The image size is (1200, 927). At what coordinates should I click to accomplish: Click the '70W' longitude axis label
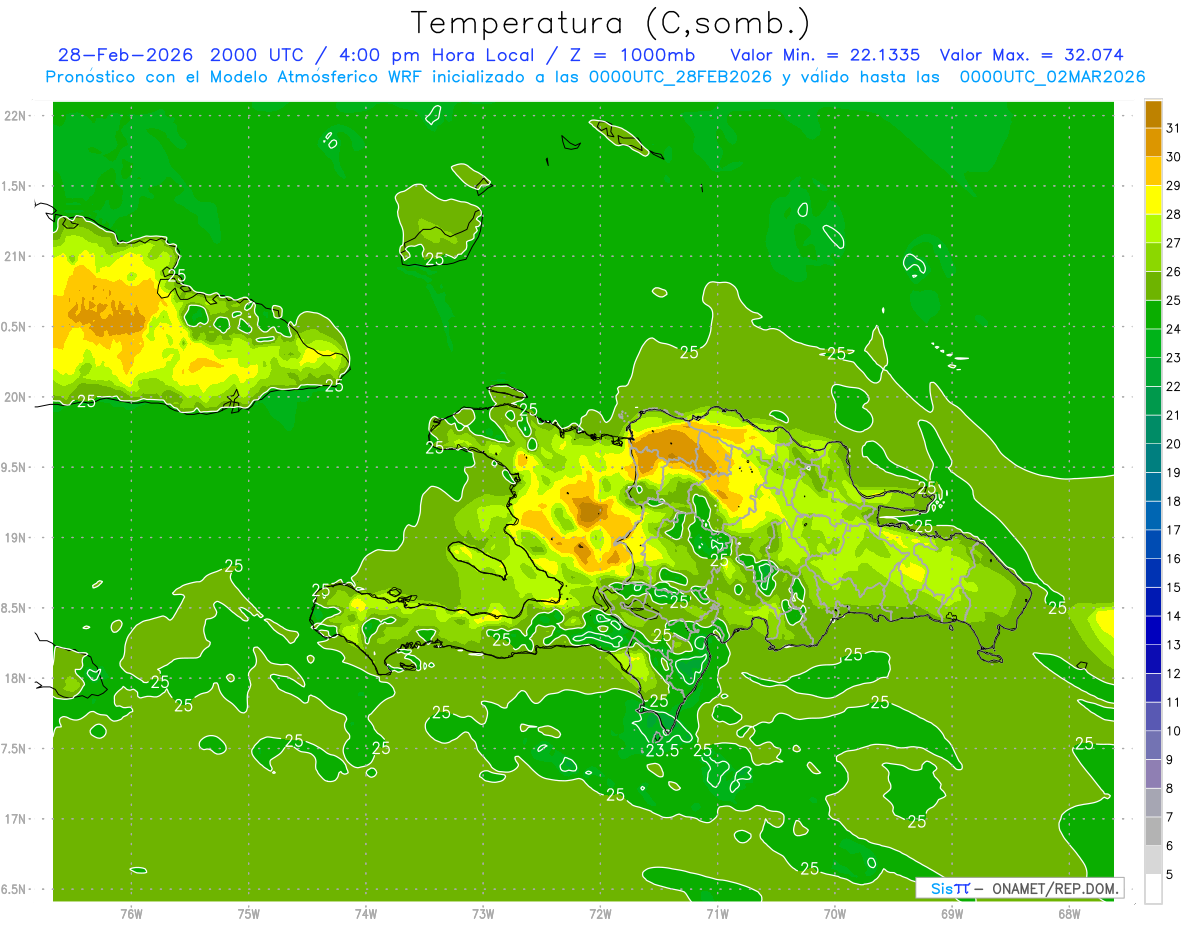point(835,913)
